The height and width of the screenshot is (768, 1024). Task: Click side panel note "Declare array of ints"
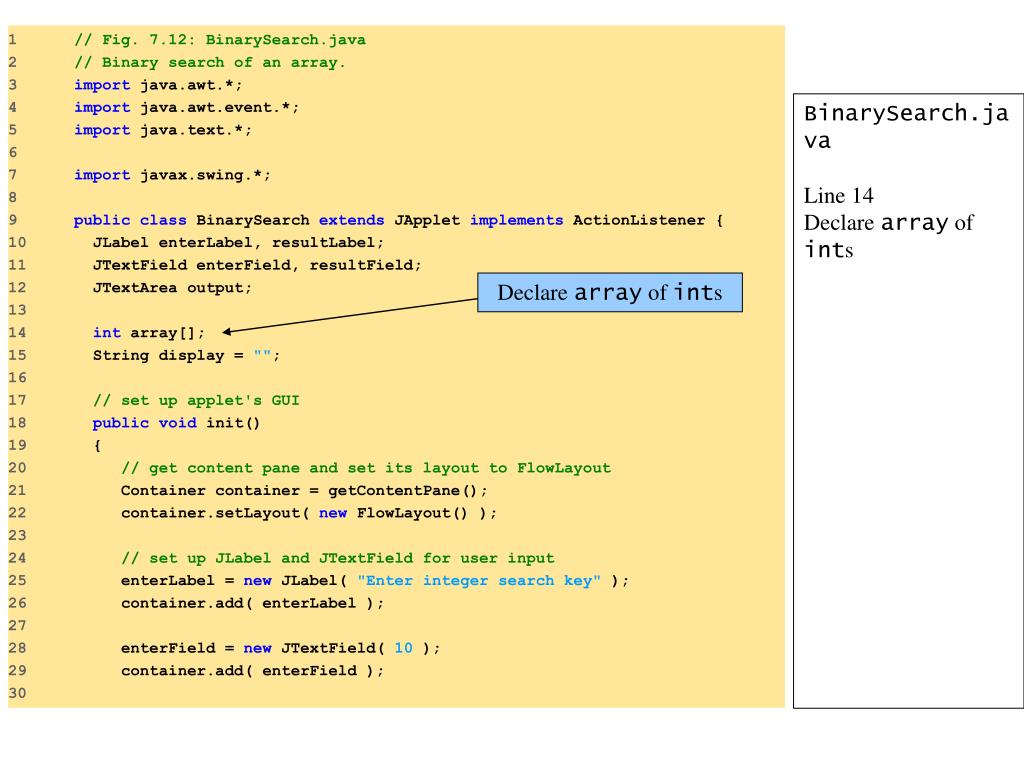[888, 236]
